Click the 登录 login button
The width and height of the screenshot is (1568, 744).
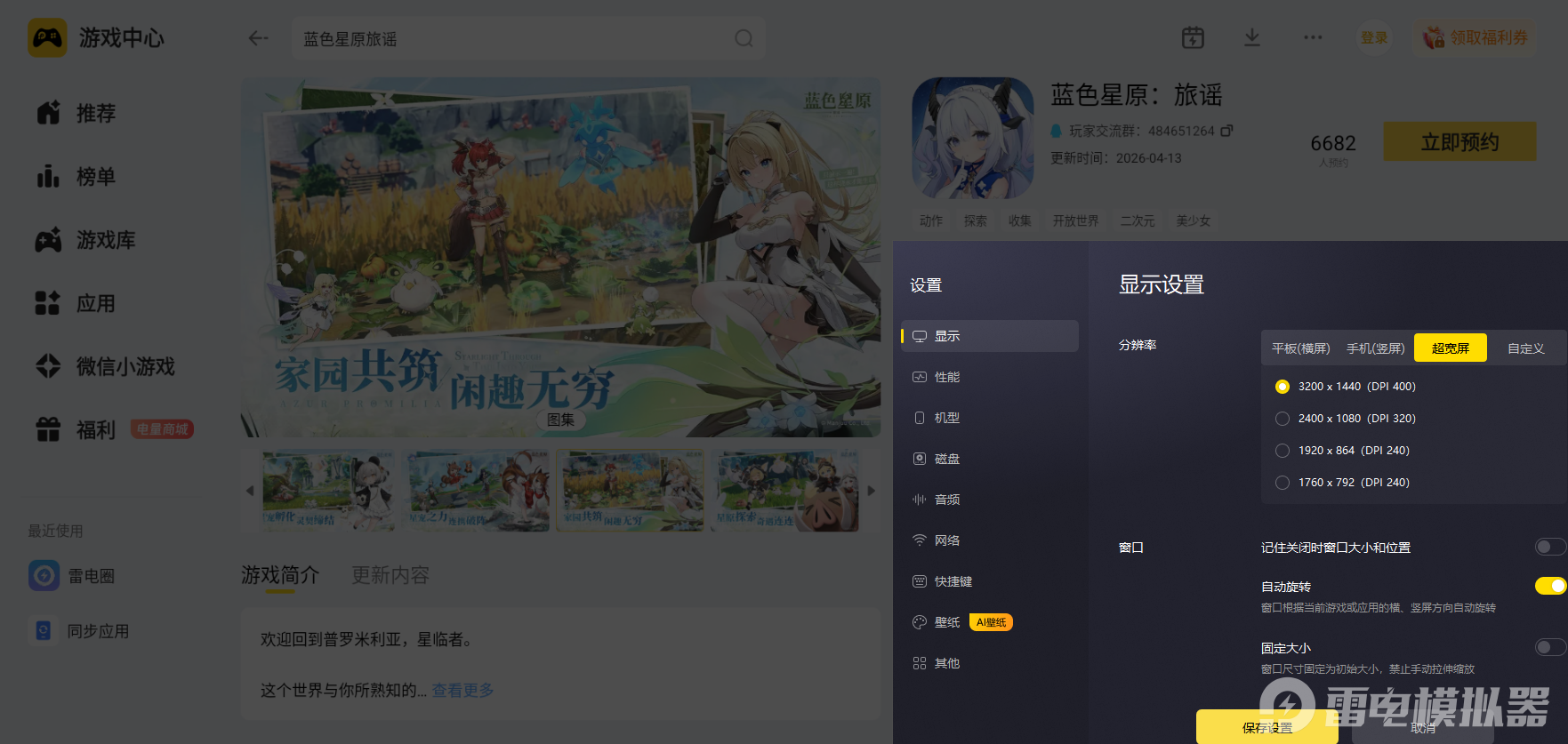click(x=1374, y=37)
